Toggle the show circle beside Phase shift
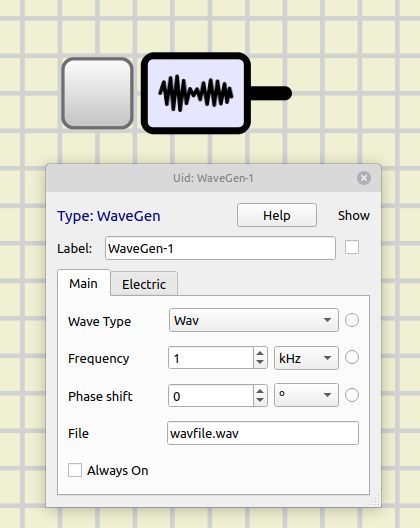This screenshot has height=528, width=420. coord(352,395)
